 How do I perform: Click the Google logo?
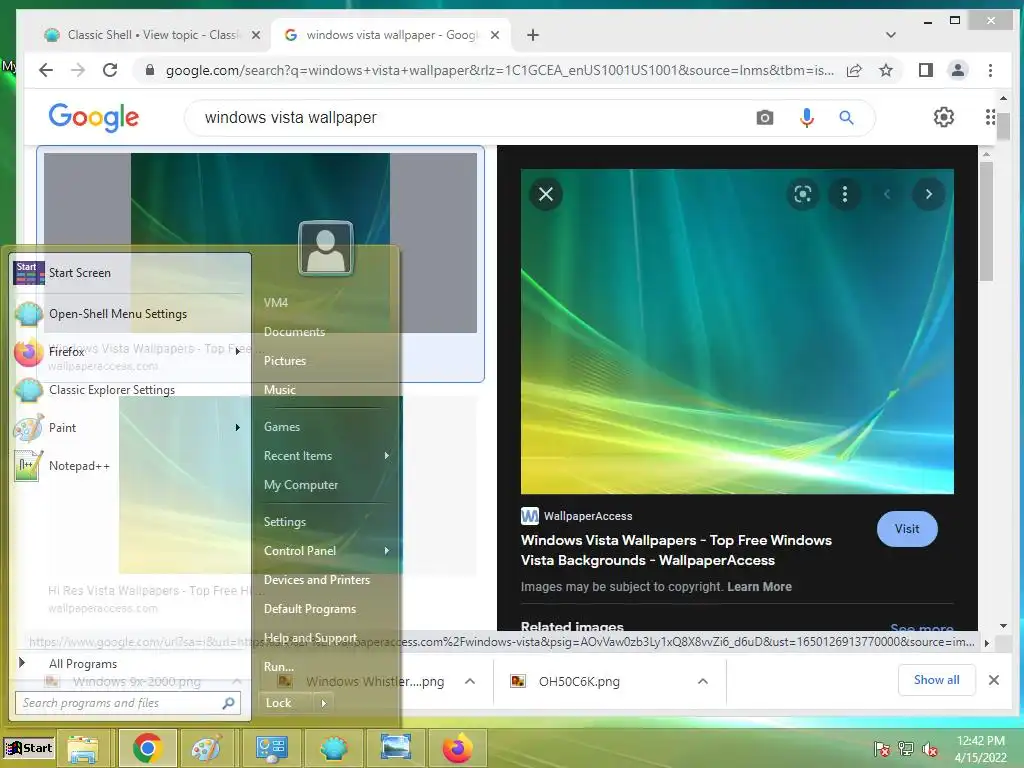(x=93, y=118)
